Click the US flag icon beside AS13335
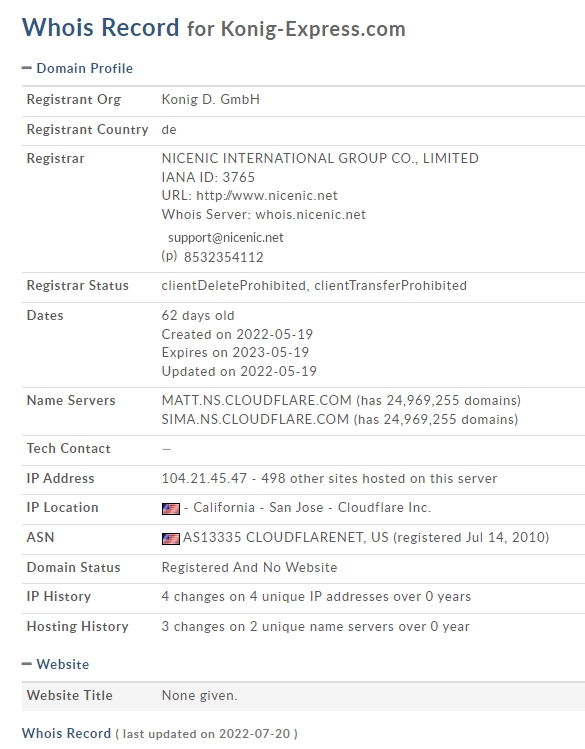Viewport: 585px width, 749px height. coord(170,538)
